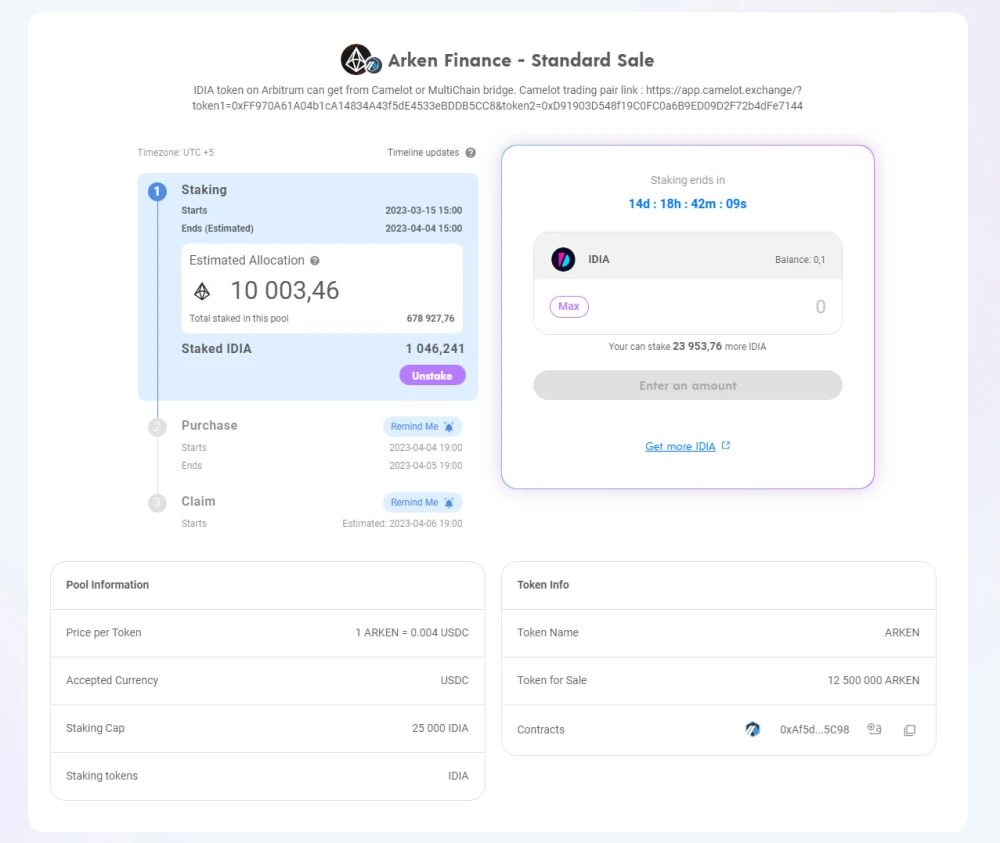This screenshot has height=843, width=1000.
Task: Click the Timeline updates label
Action: click(x=423, y=152)
